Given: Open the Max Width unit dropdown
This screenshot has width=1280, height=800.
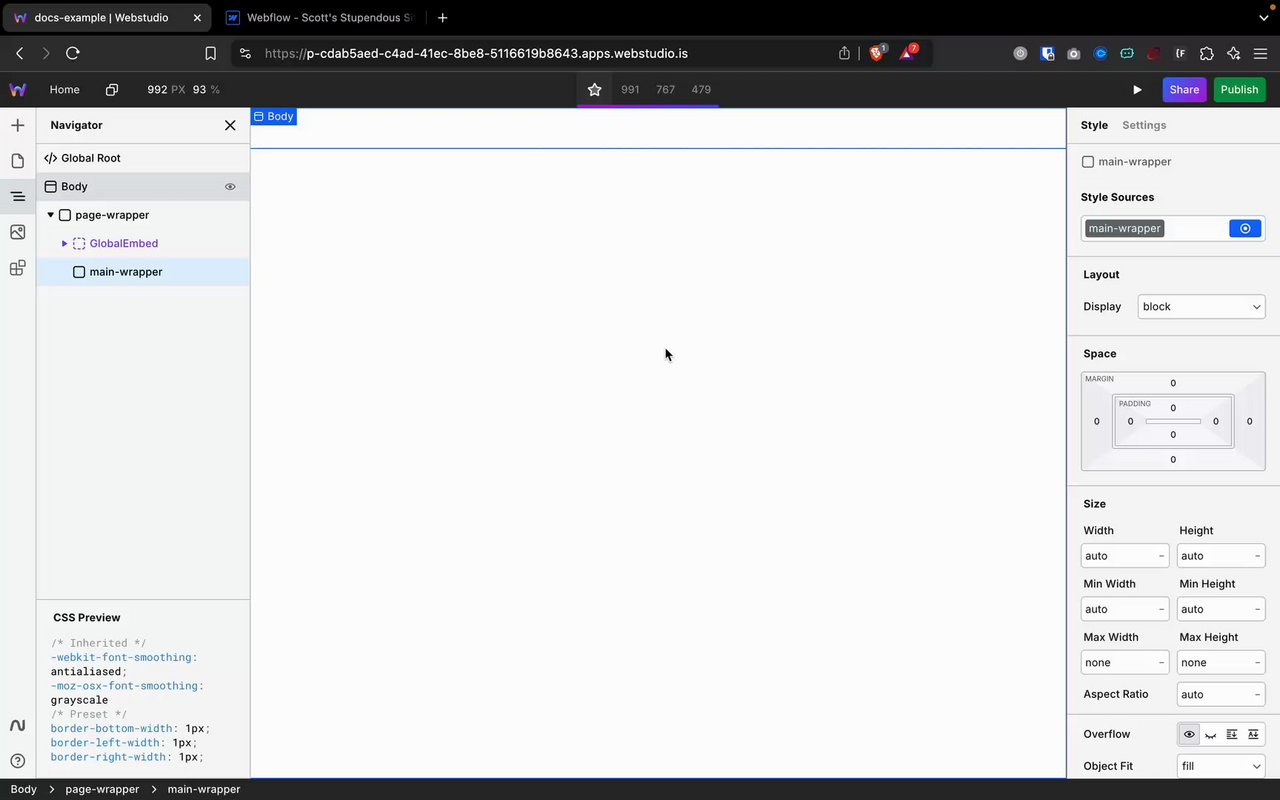Looking at the screenshot, I should 1161,662.
